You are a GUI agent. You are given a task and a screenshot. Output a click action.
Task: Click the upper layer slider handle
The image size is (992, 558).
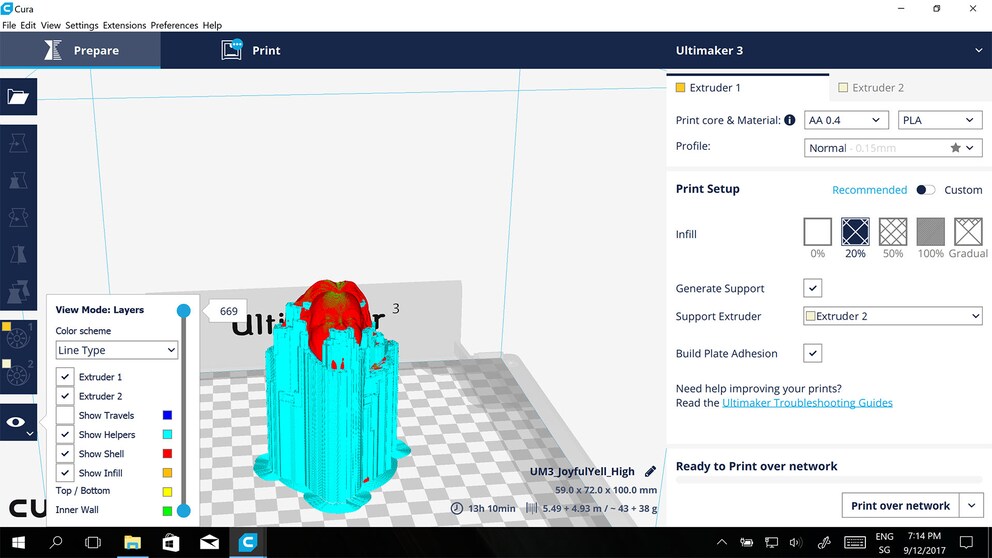pos(183,311)
